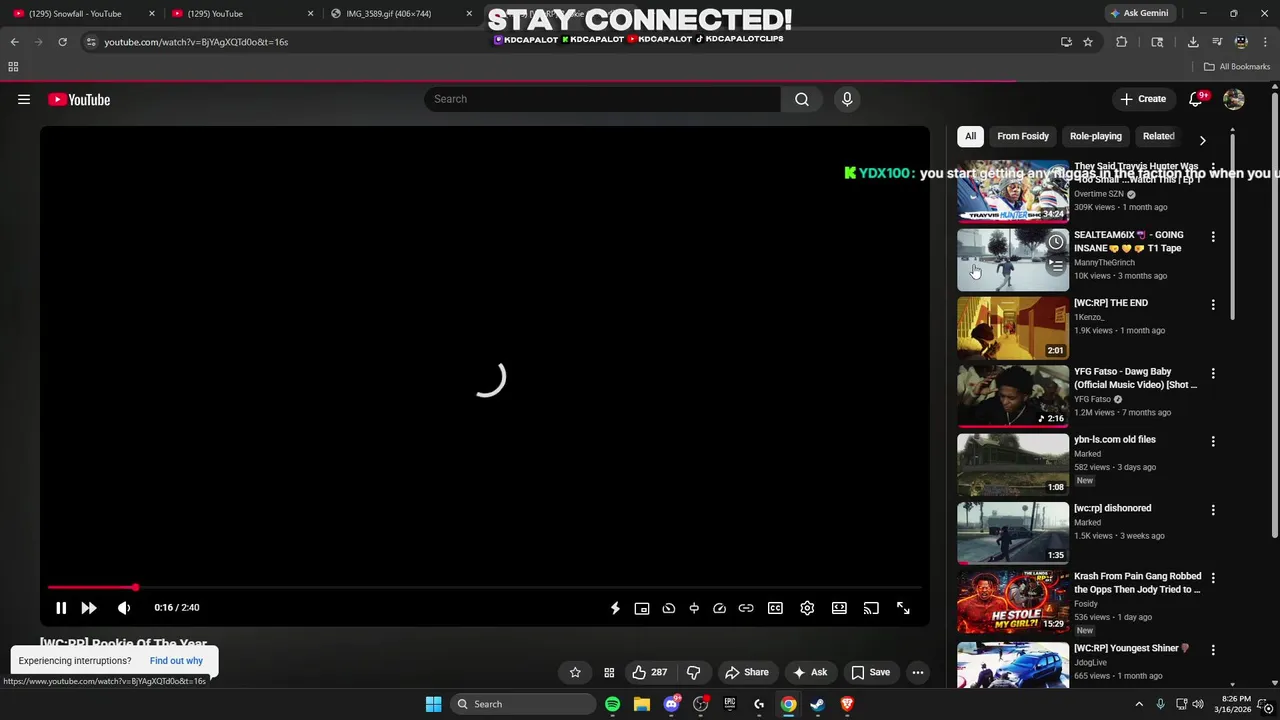Open the YFG Fatso Dawg Baby thumbnail
Viewport: 1280px width, 720px height.
(x=1013, y=397)
